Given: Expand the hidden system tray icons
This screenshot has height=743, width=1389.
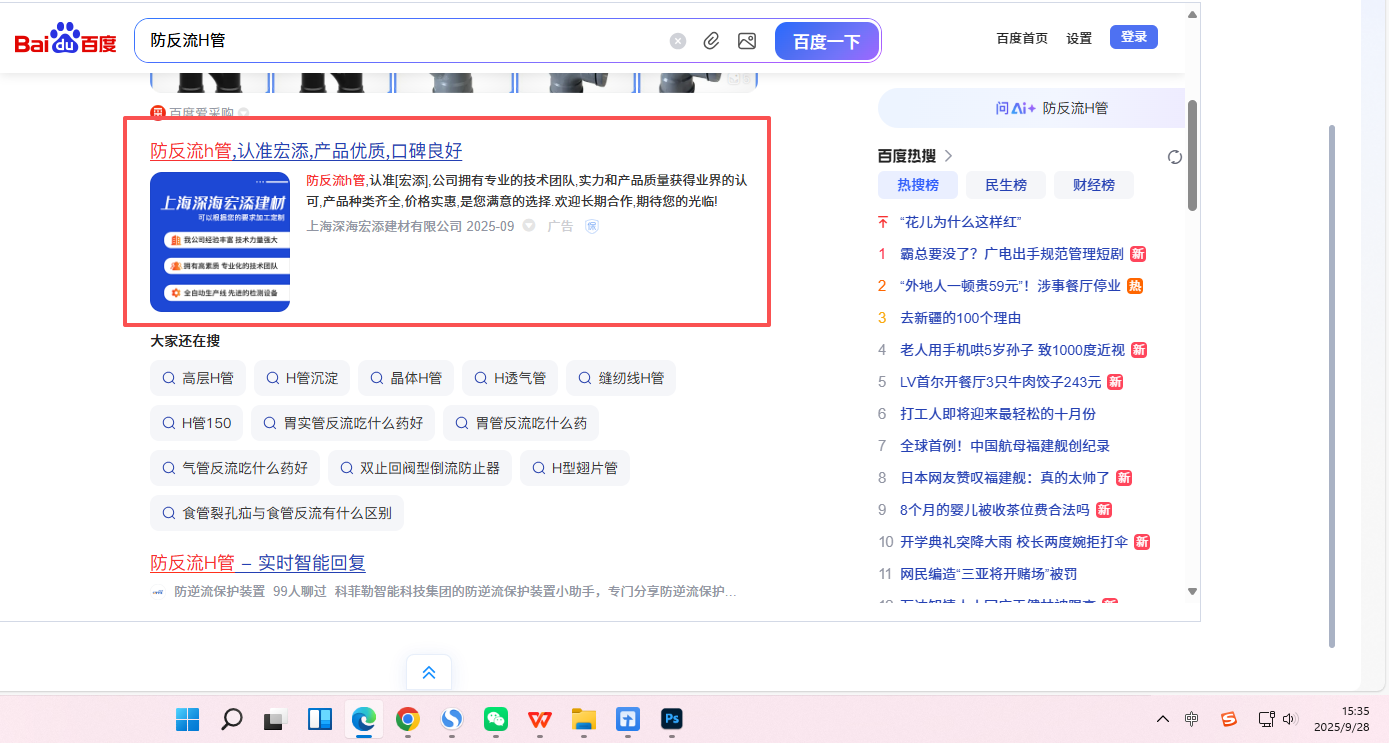Looking at the screenshot, I should tap(1162, 719).
